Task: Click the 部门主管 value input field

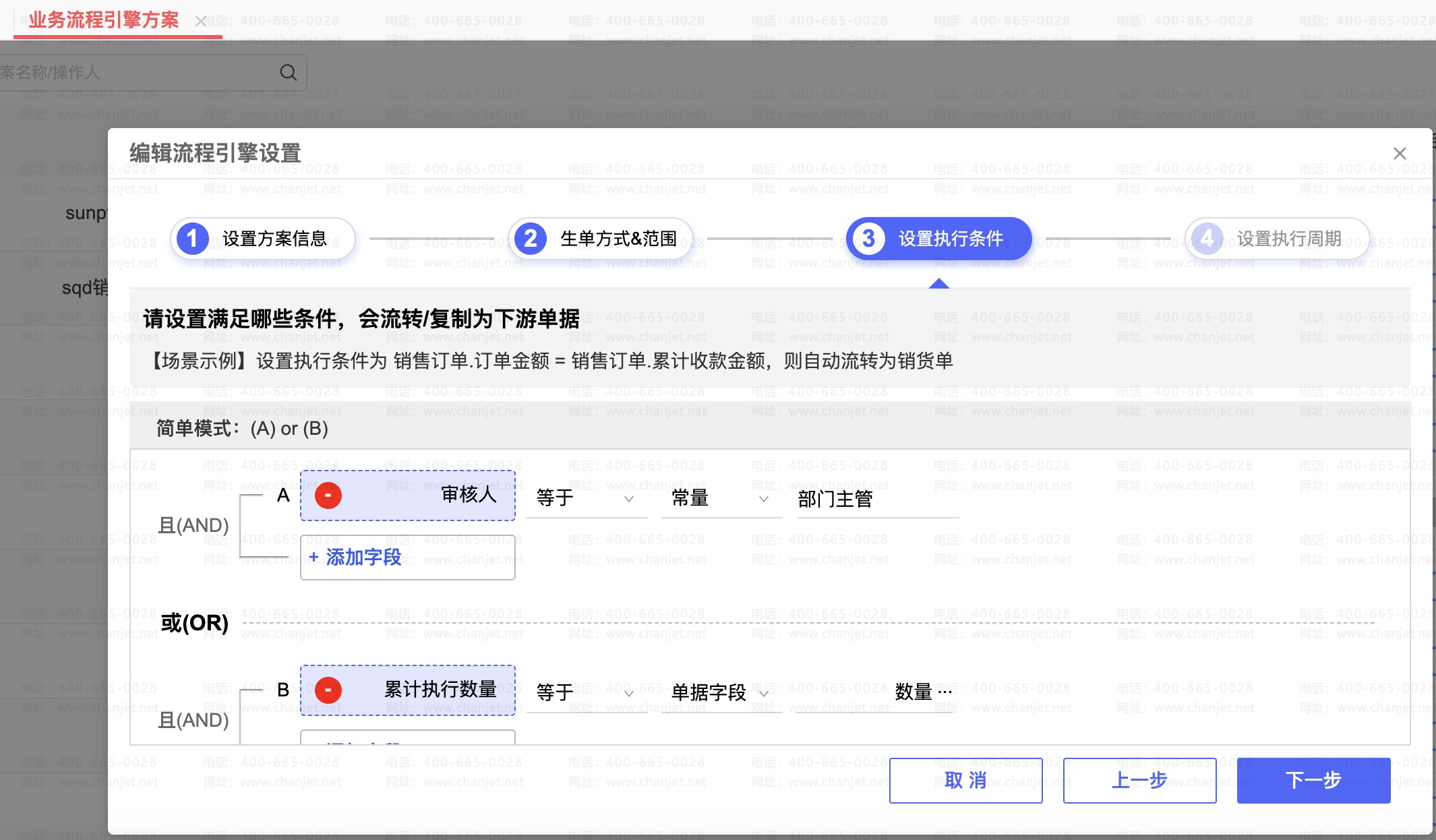Action: tap(878, 499)
